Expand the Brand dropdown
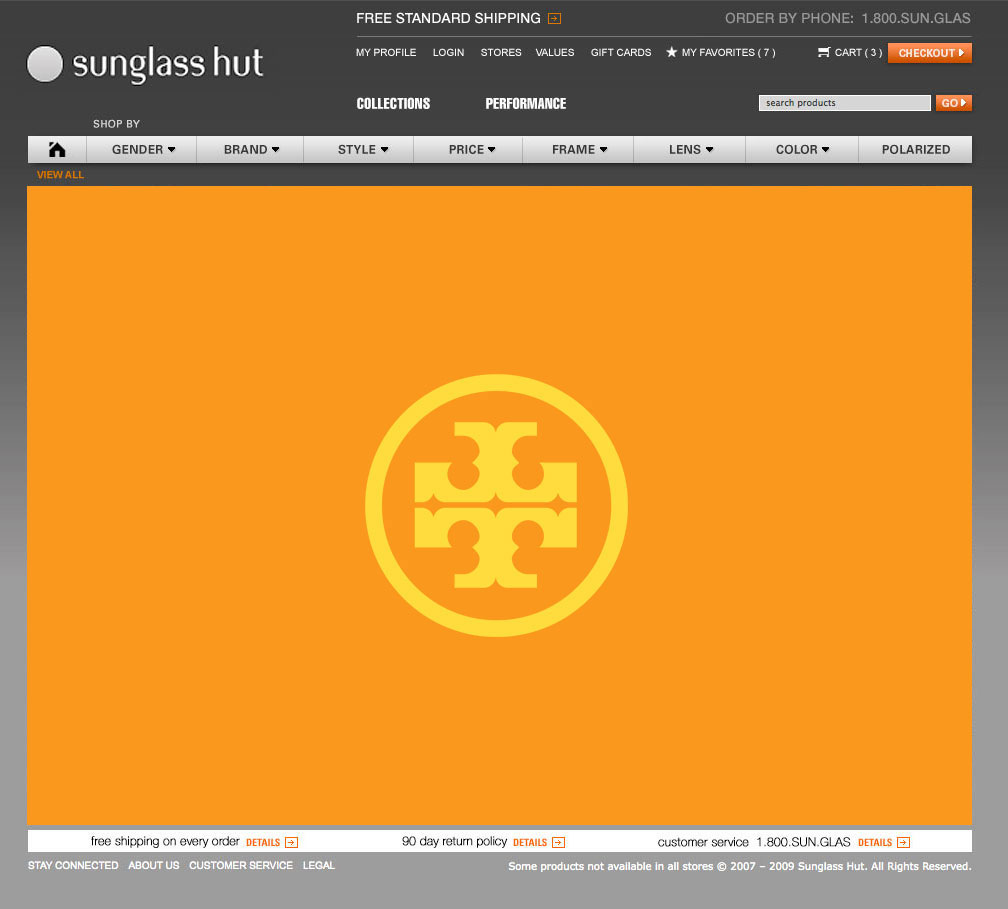Image resolution: width=1008 pixels, height=909 pixels. pyautogui.click(x=251, y=150)
